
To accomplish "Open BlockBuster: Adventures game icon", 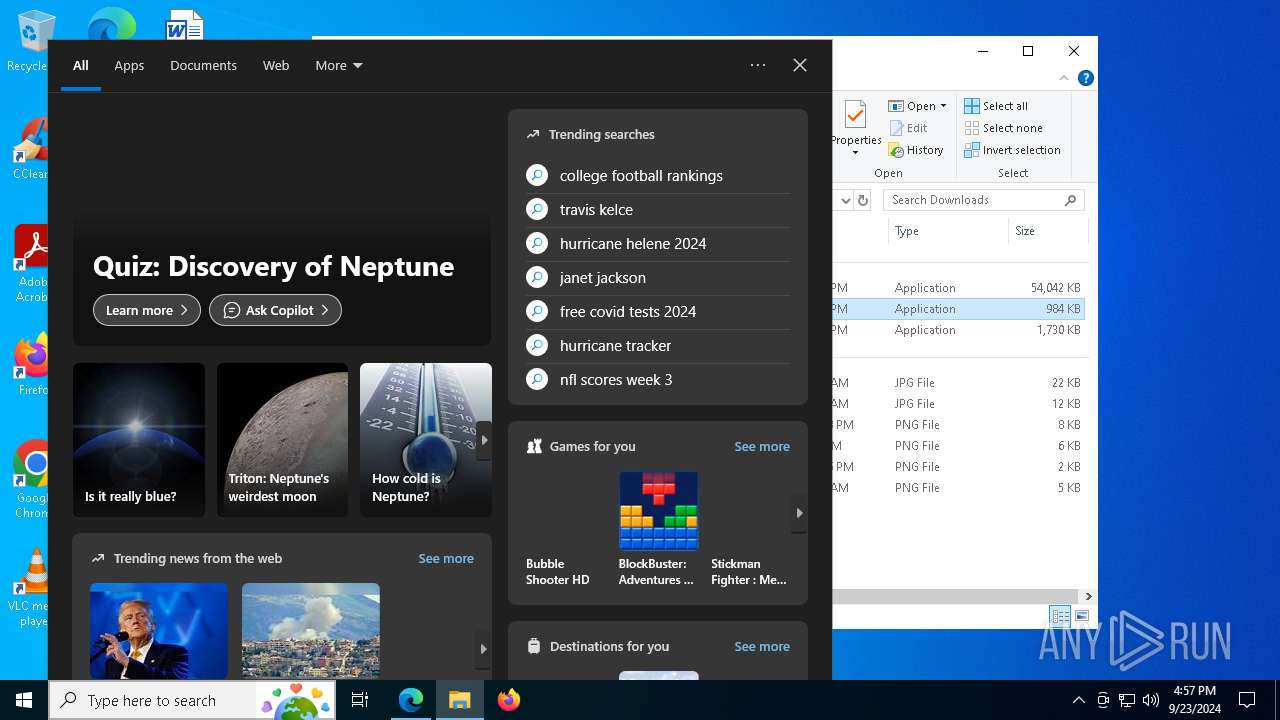I will 658,510.
